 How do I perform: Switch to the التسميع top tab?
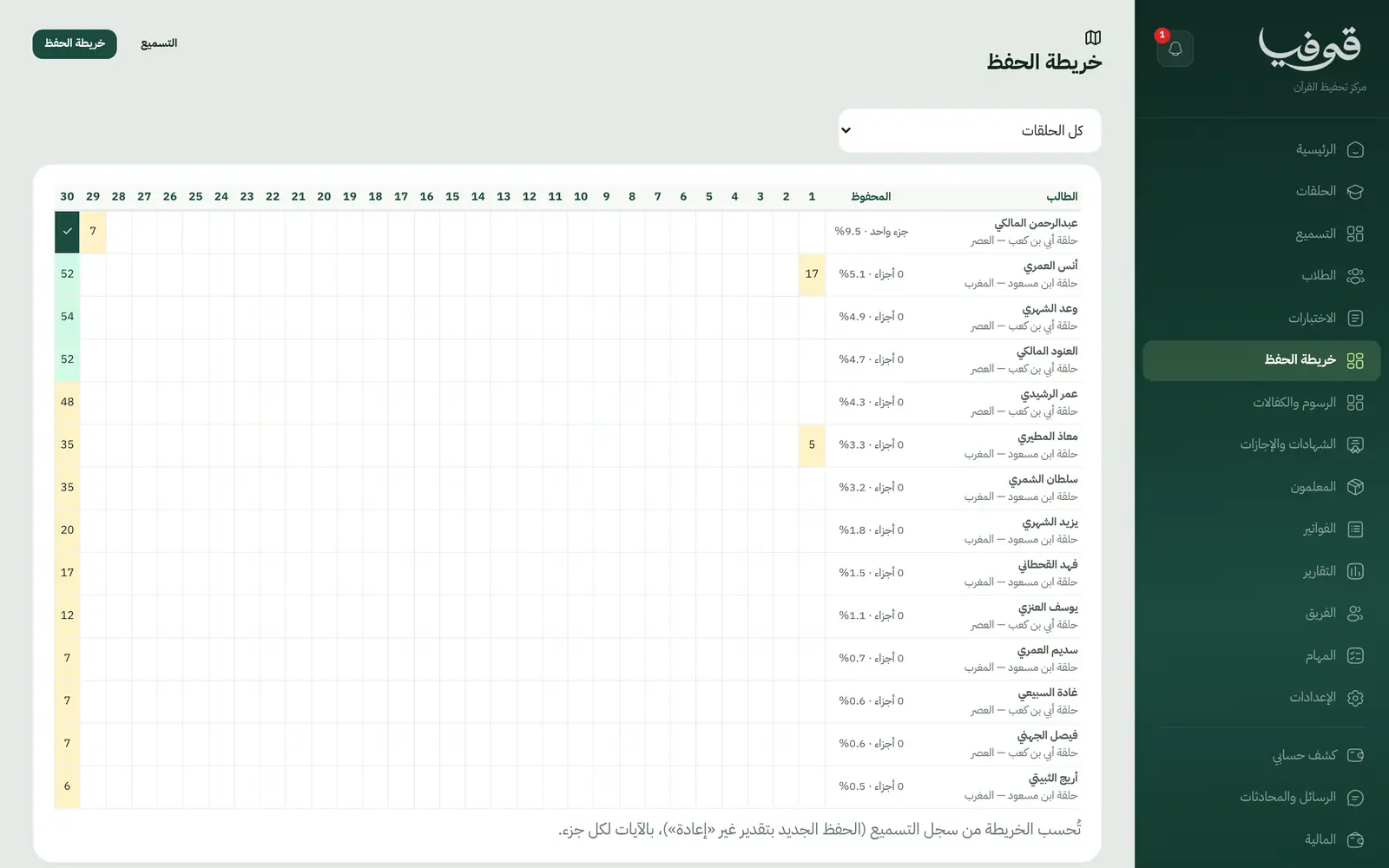coord(159,43)
